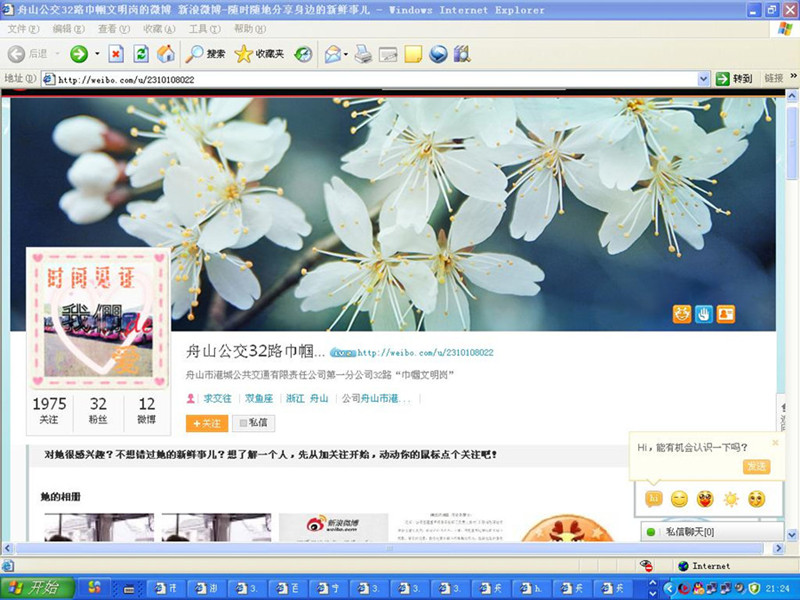
Task: Click the 双鱼座 zodiac link
Action: point(259,398)
